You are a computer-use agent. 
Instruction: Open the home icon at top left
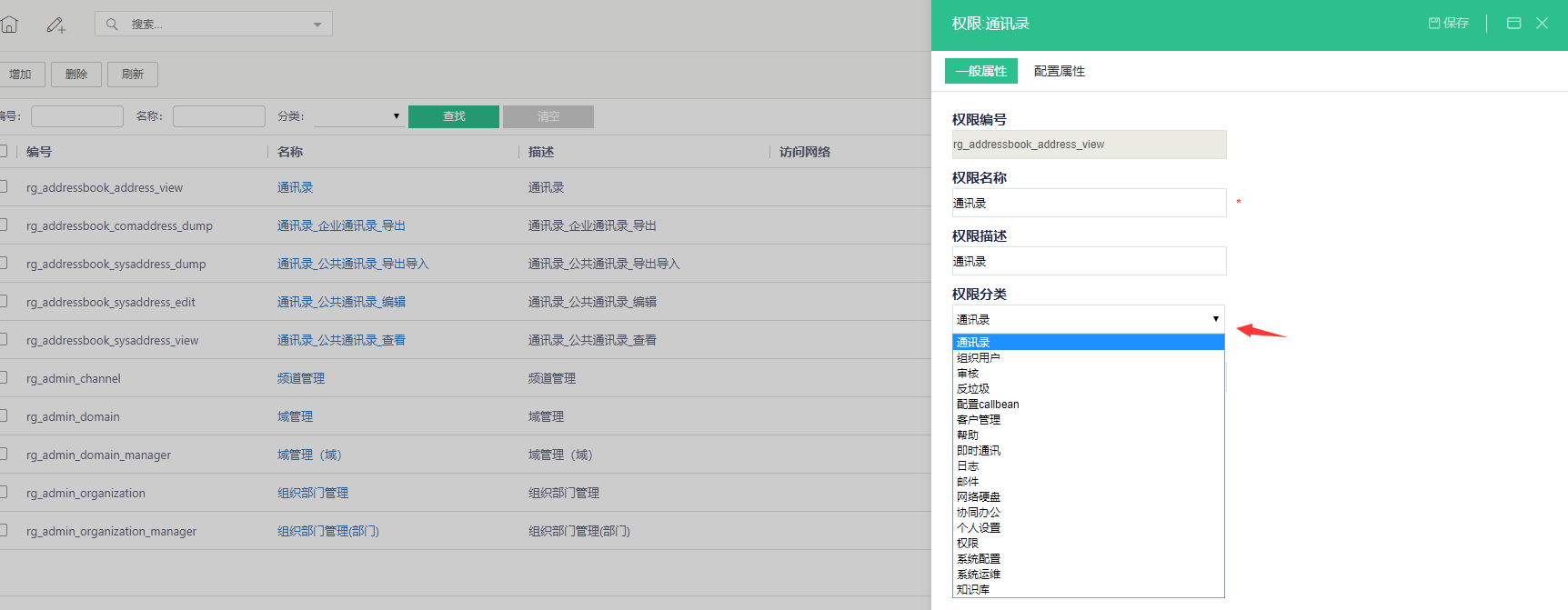(x=9, y=25)
